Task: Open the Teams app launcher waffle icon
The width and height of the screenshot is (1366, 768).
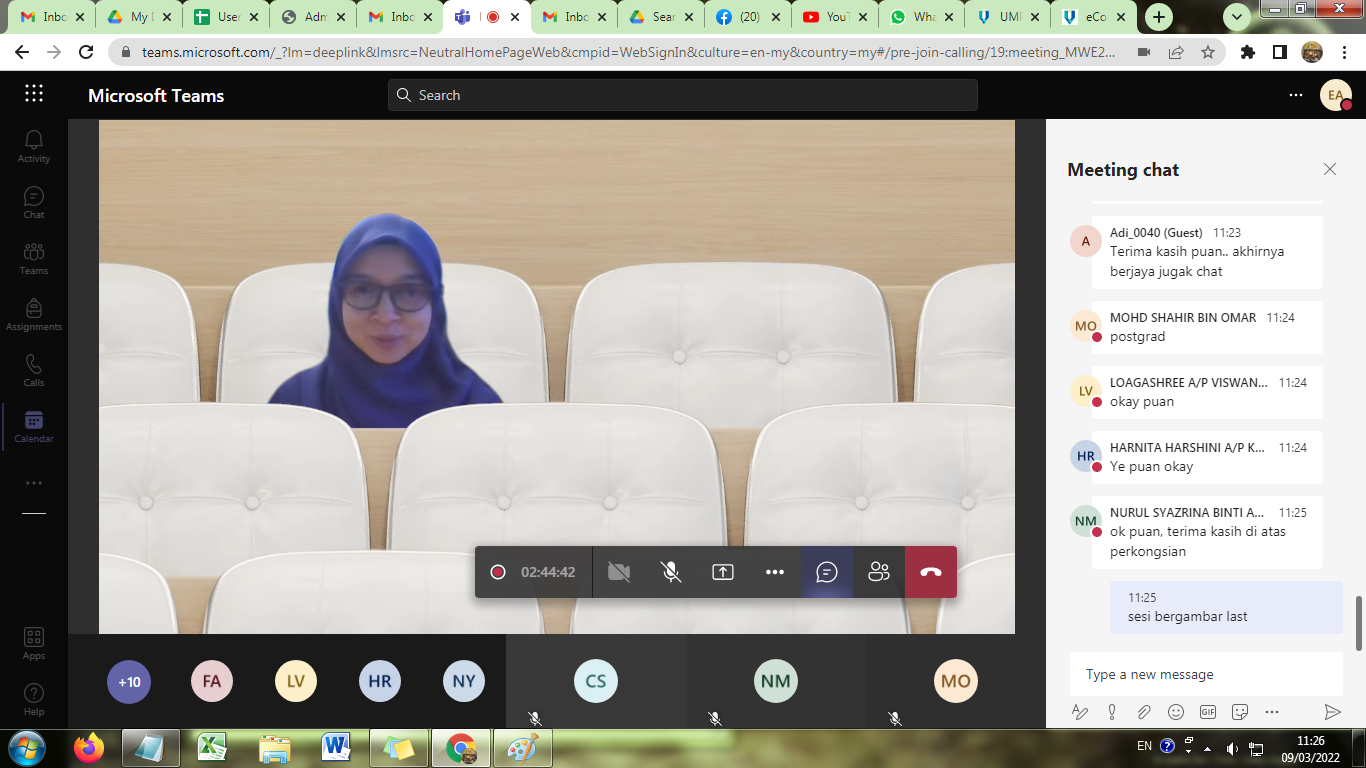Action: (34, 94)
